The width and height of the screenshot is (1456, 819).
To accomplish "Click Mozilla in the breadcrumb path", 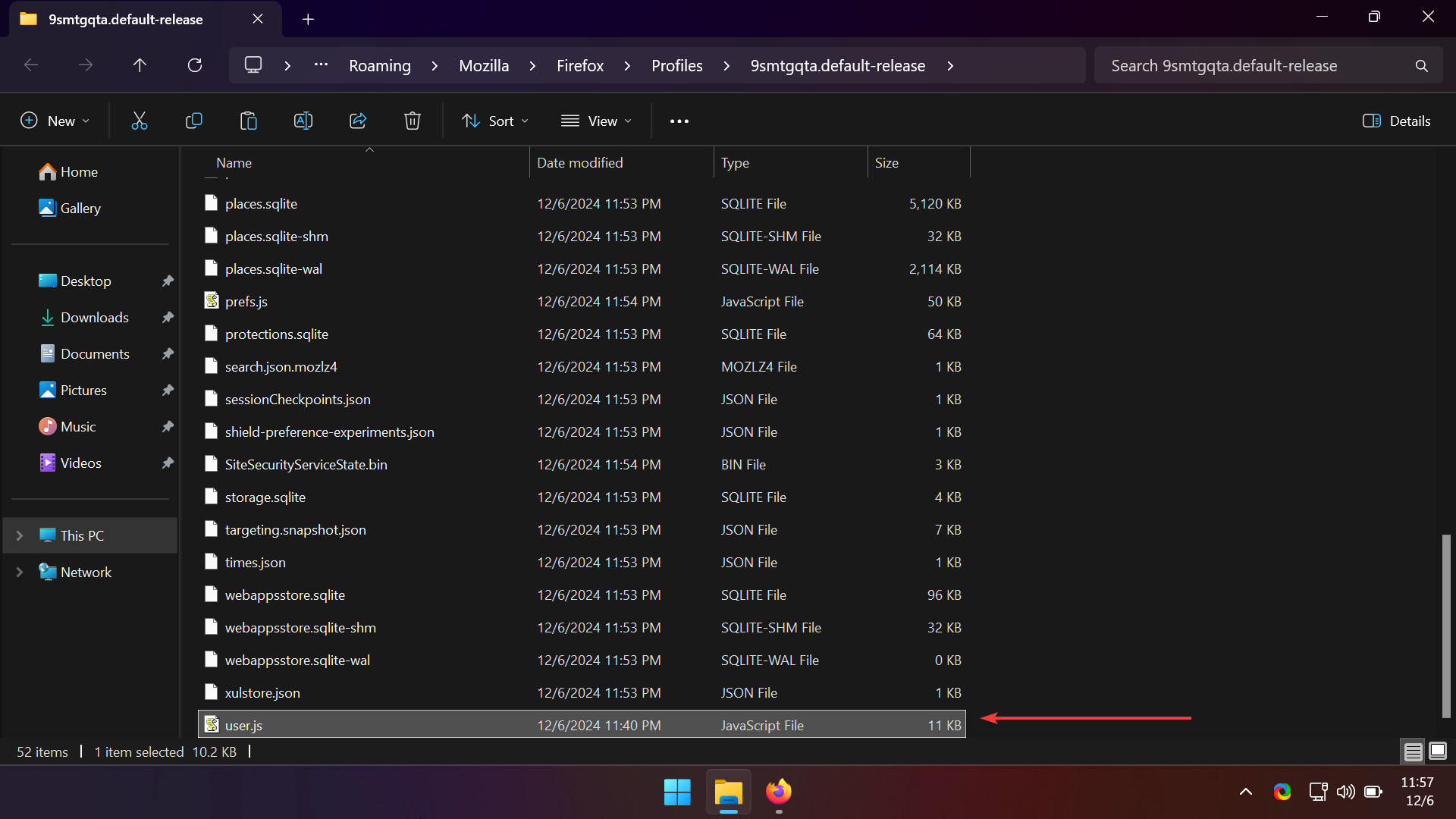I will click(484, 66).
